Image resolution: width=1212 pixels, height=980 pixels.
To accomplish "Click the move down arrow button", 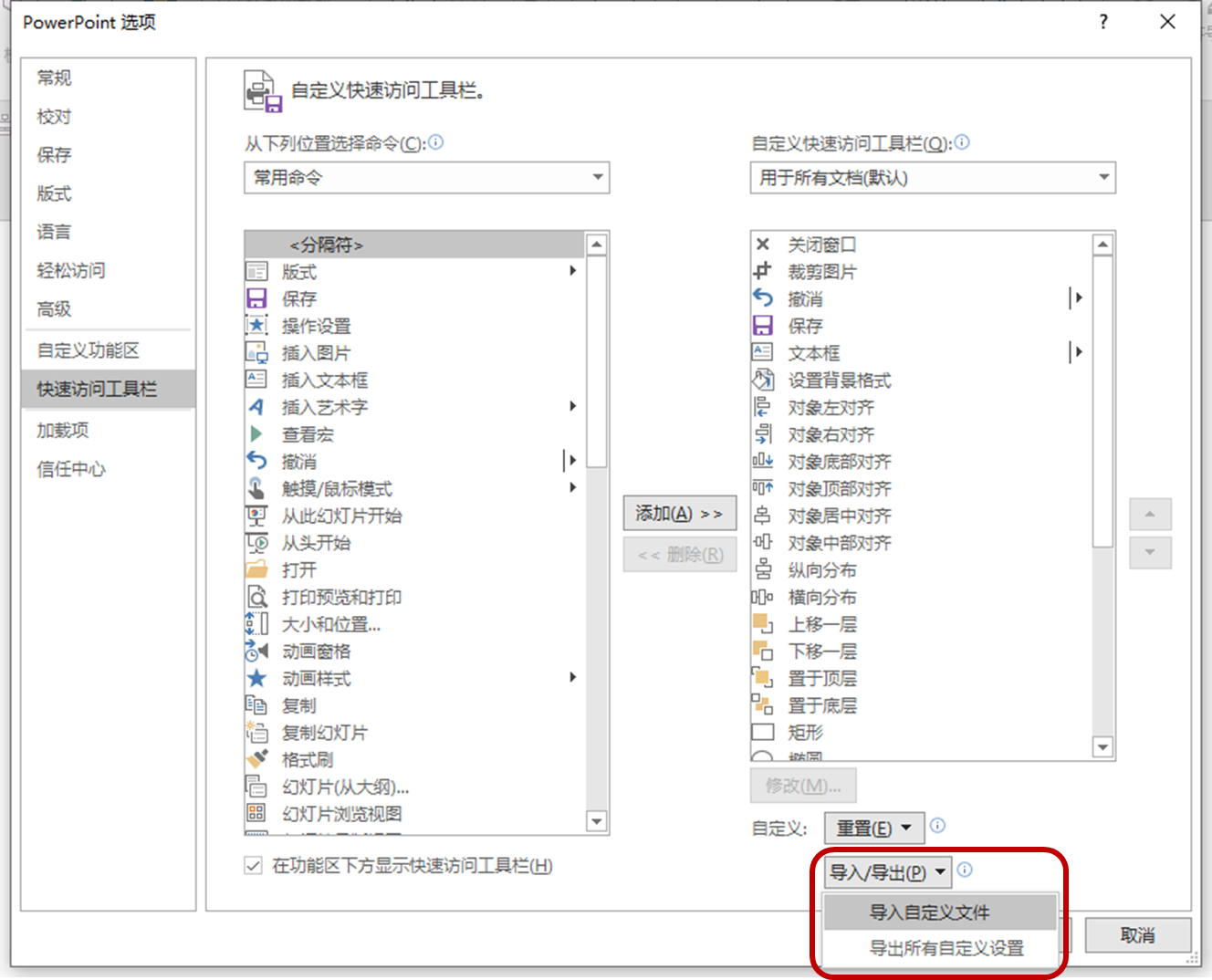I will pyautogui.click(x=1150, y=552).
